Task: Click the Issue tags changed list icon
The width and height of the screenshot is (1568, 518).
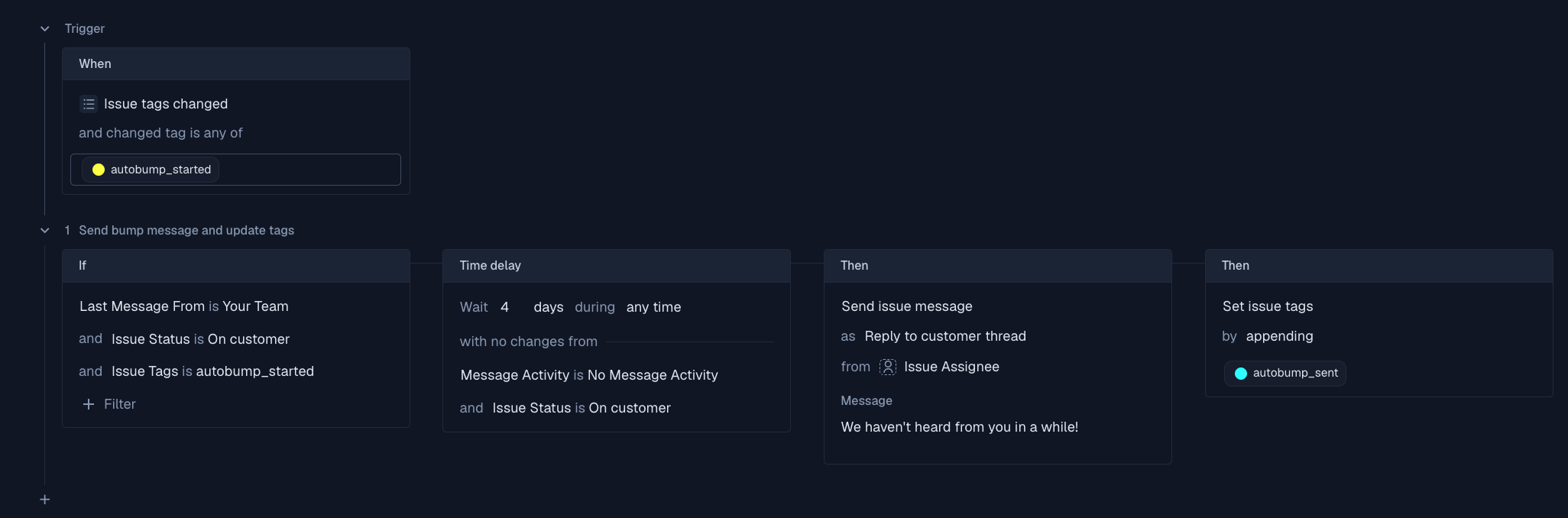Action: pos(89,104)
